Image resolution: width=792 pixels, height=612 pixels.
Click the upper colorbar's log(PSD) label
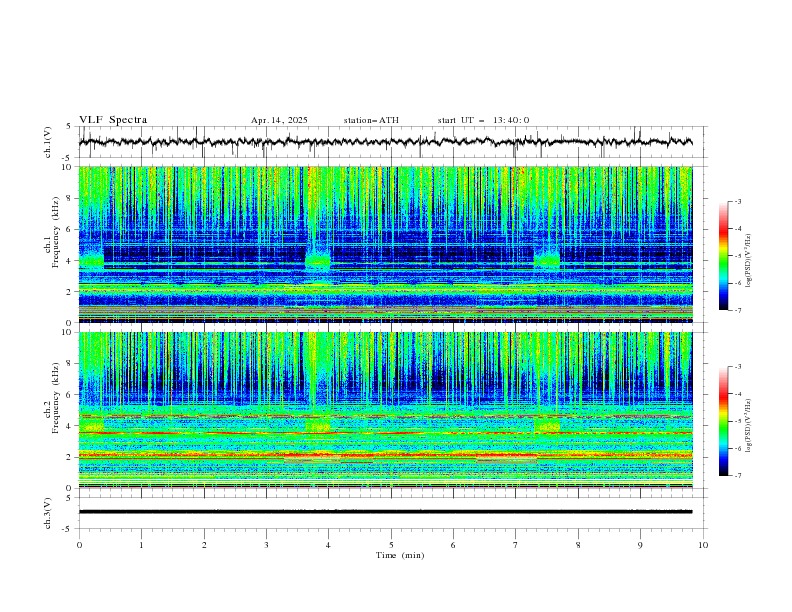coord(748,261)
